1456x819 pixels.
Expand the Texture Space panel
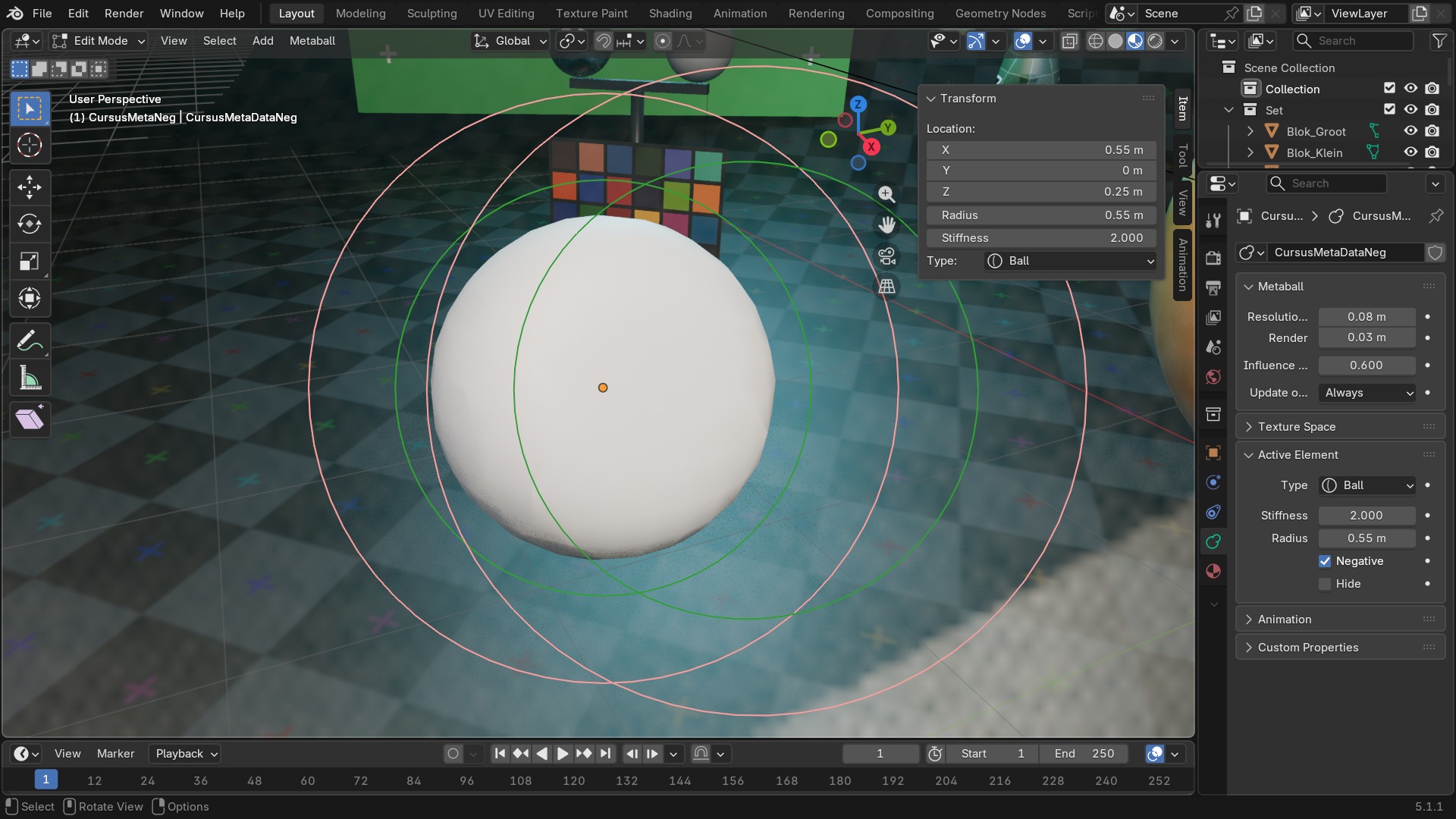(x=1340, y=427)
